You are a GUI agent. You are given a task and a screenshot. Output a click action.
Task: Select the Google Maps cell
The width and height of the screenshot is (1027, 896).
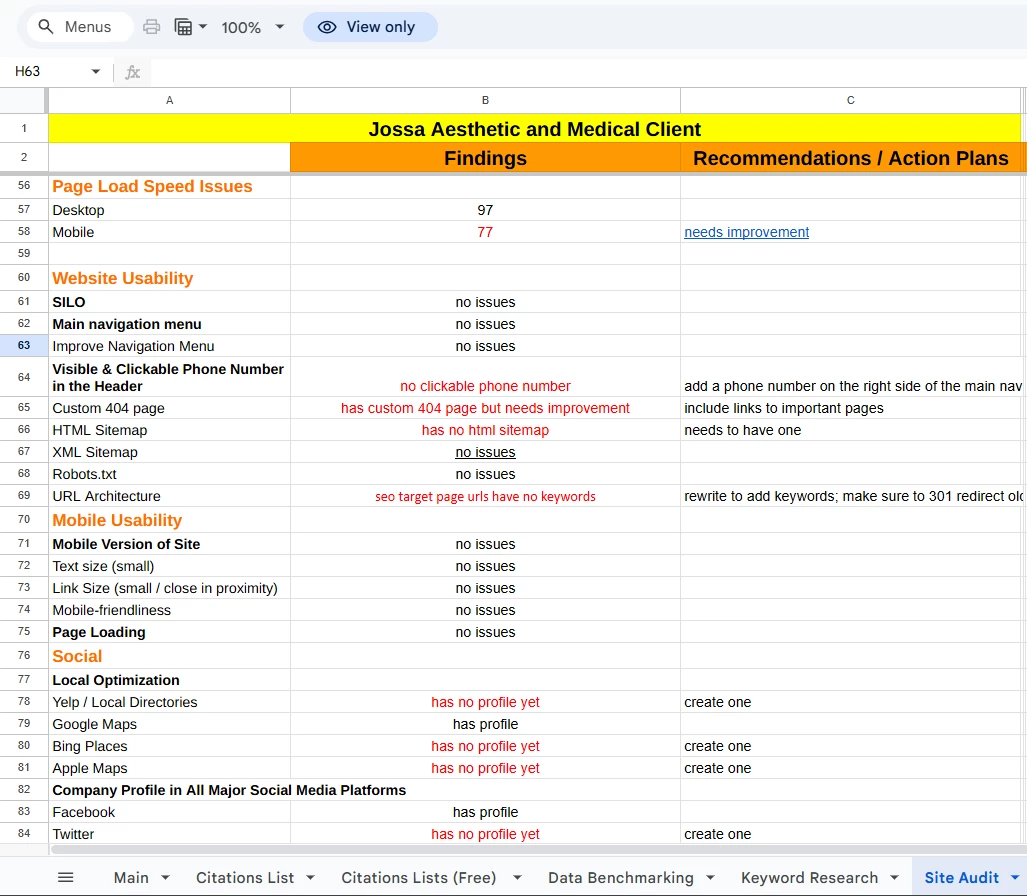click(170, 724)
